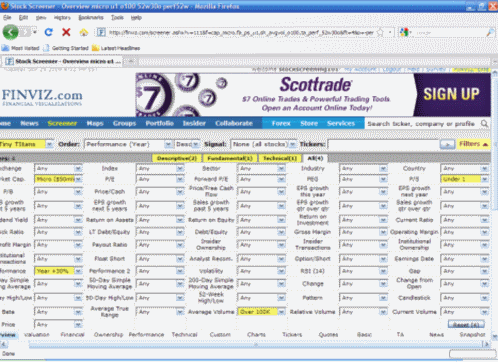Image resolution: width=498 pixels, height=362 pixels.
Task: Open the Collaborate navigation item
Action: (x=234, y=123)
